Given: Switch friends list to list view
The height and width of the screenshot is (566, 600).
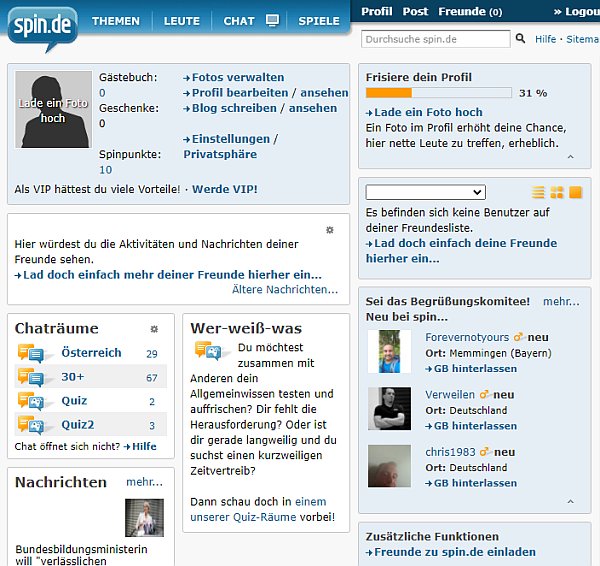Looking at the screenshot, I should tap(539, 192).
